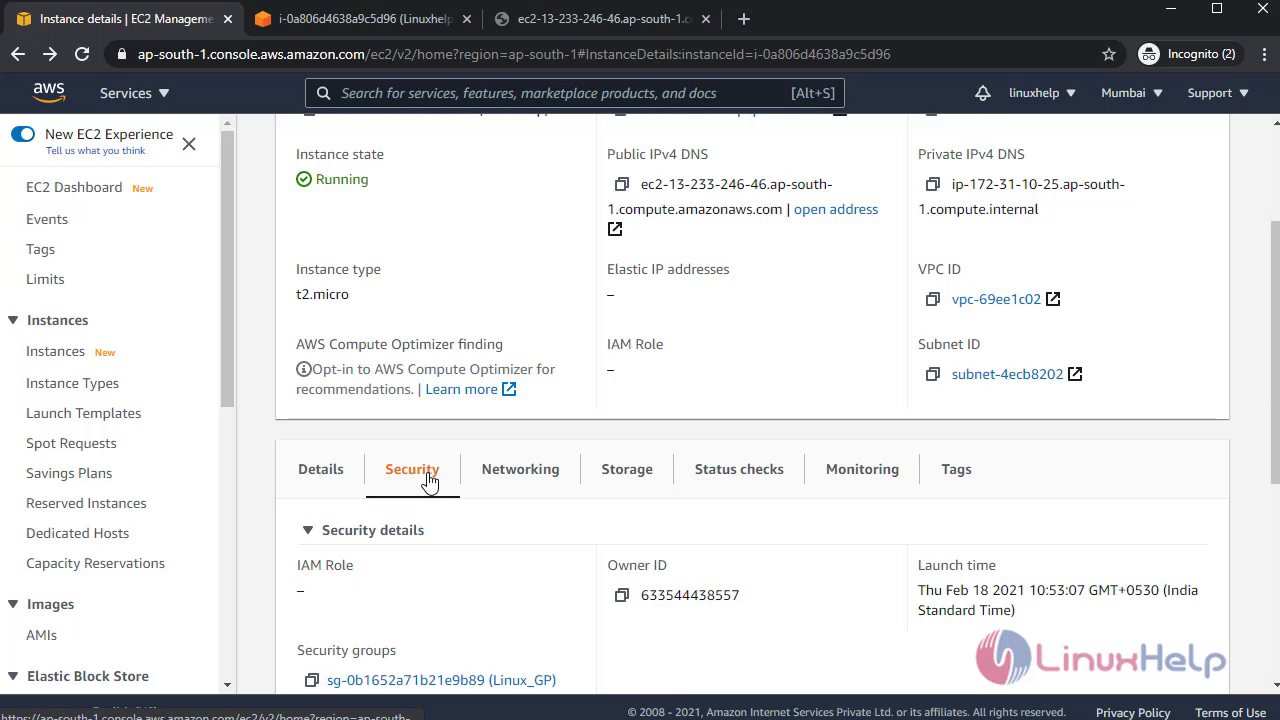Select the Security tab

(412, 469)
